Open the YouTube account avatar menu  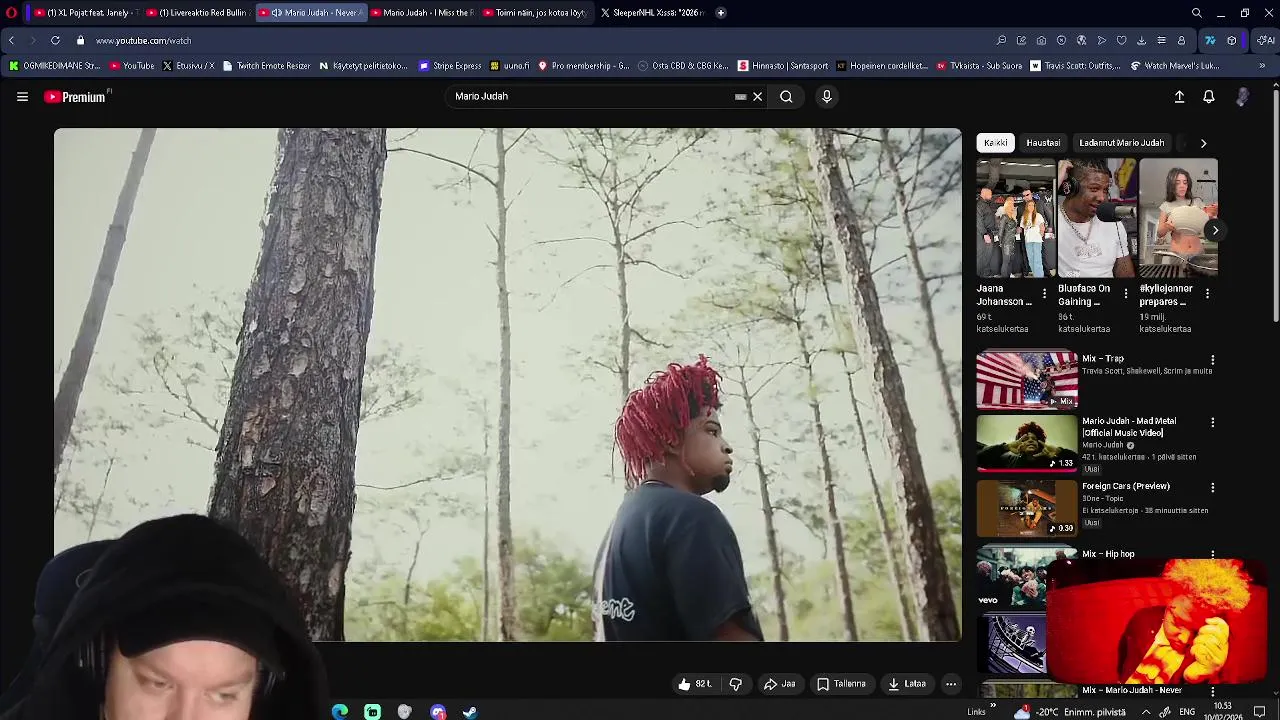pyautogui.click(x=1242, y=97)
